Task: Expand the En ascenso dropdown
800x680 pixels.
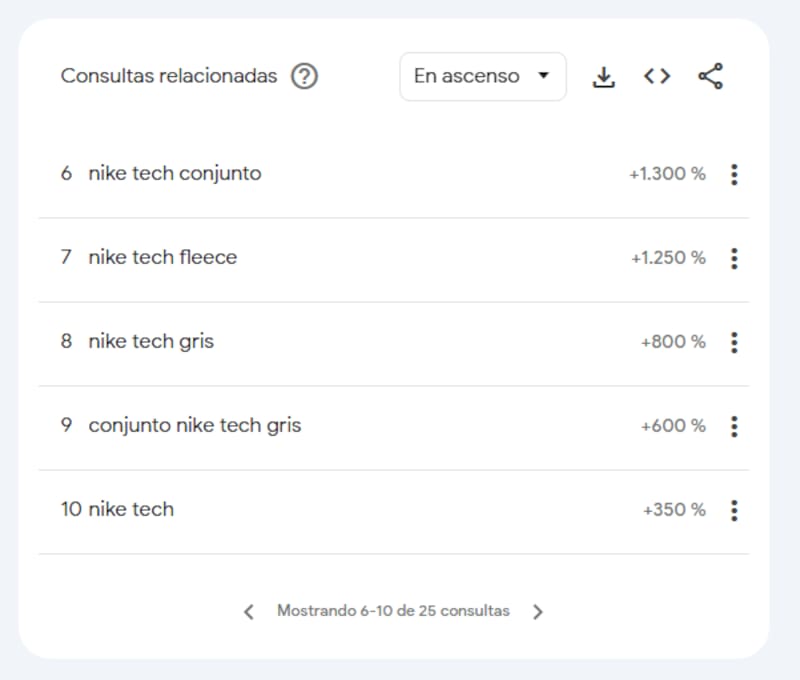Action: click(x=482, y=77)
